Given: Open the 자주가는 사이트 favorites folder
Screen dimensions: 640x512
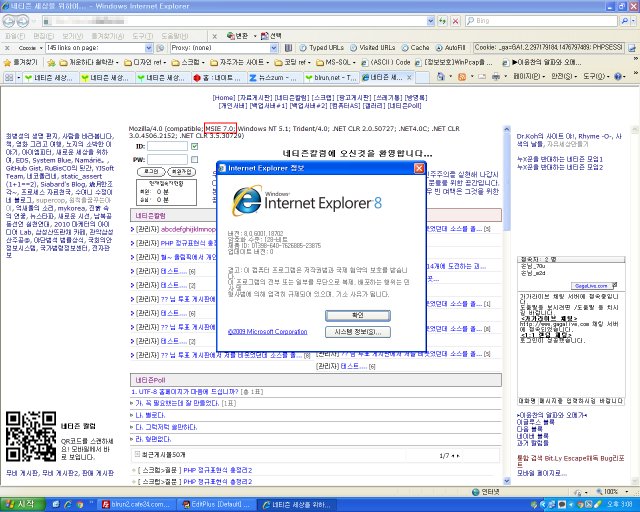Looking at the screenshot, I should coord(240,62).
